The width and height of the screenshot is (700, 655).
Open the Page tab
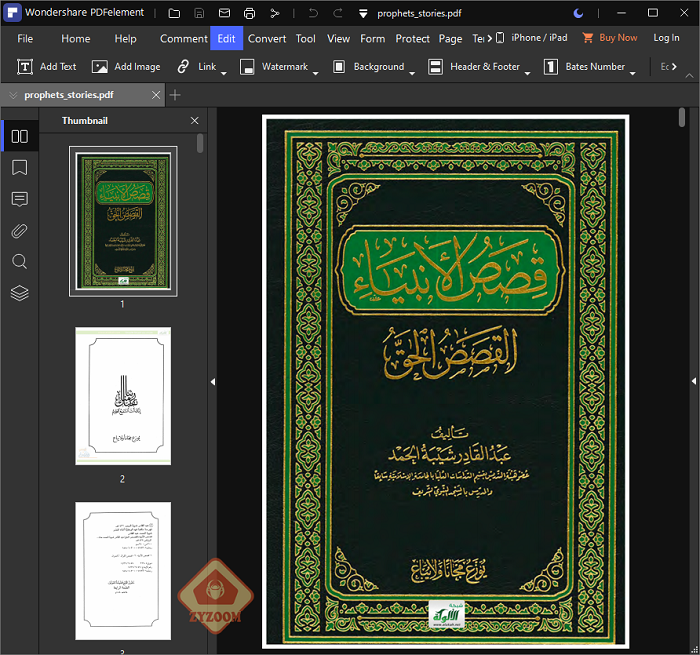pos(450,39)
